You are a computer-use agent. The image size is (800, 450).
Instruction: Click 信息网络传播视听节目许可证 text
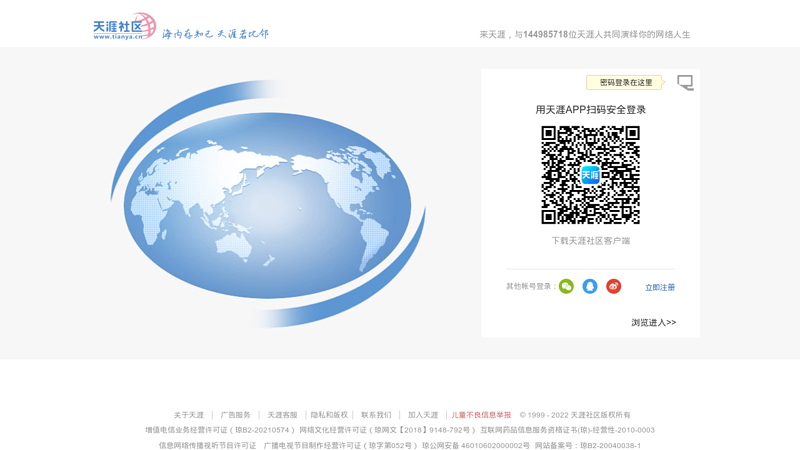[x=208, y=445]
